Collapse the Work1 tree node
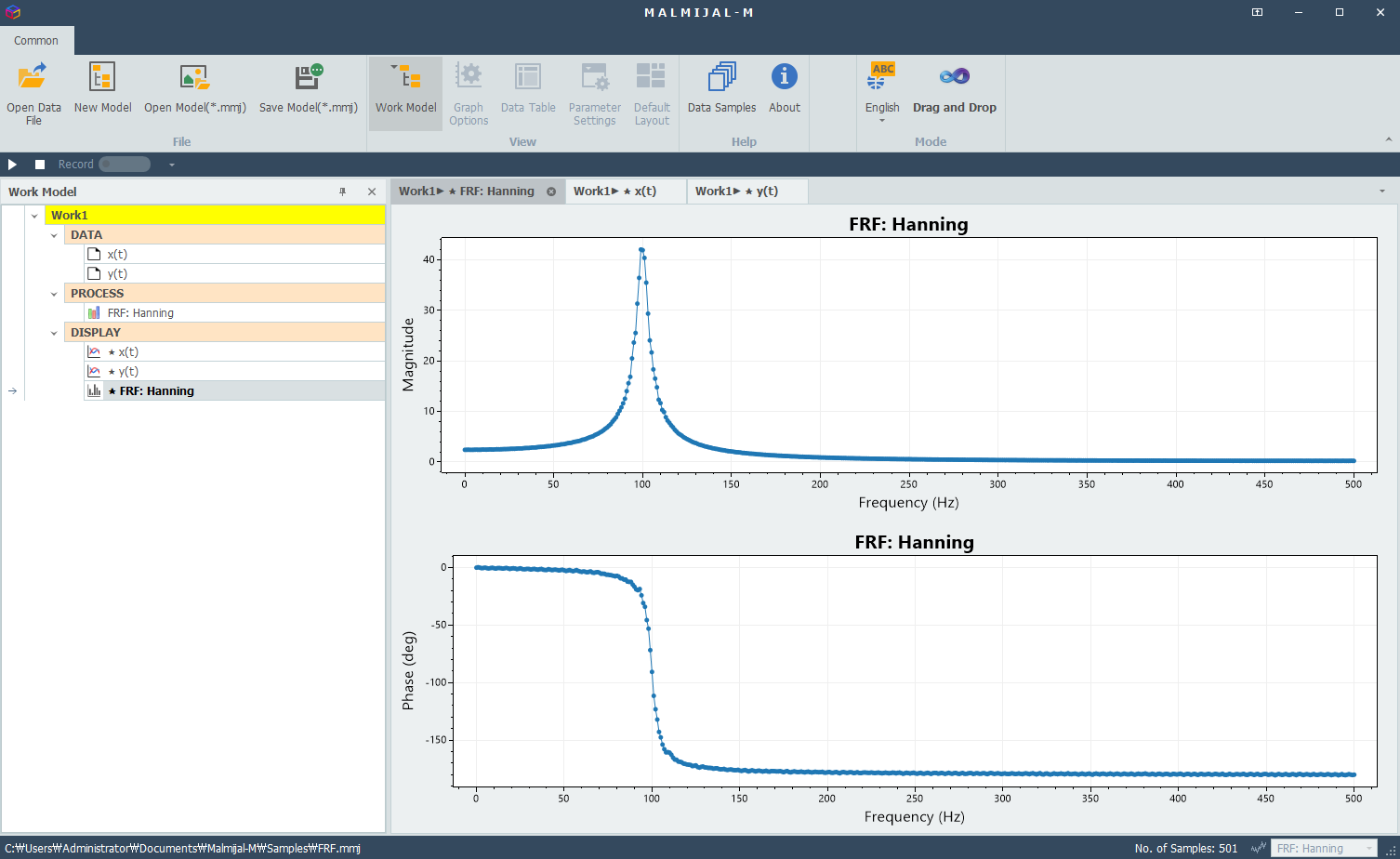 34,216
